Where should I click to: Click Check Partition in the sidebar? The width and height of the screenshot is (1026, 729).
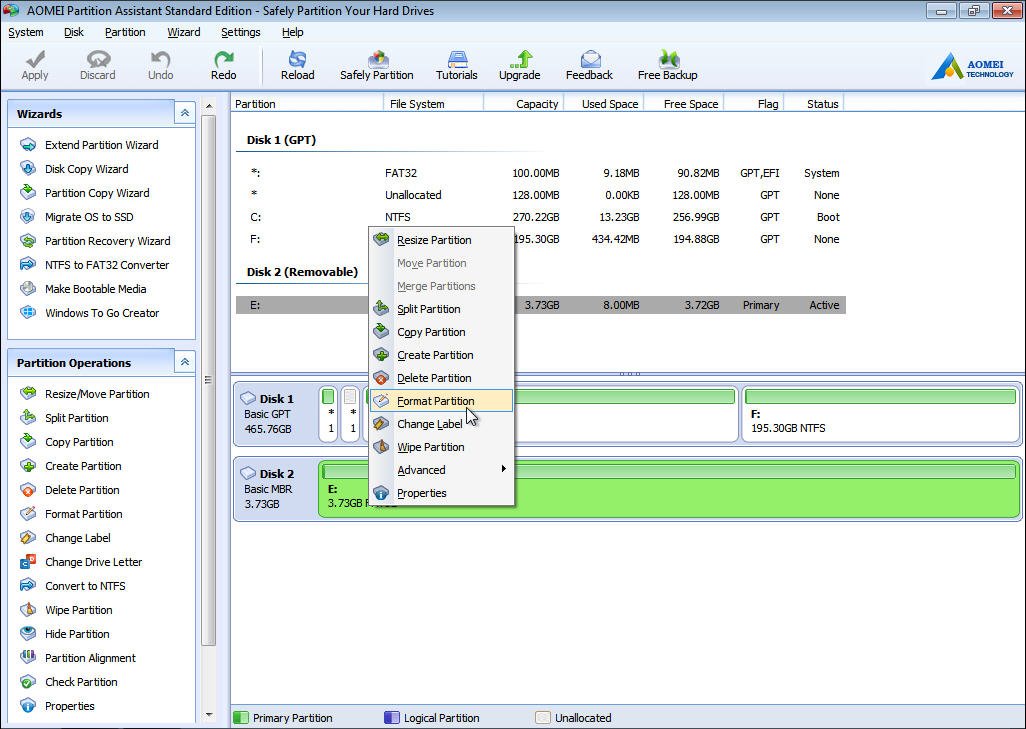pyautogui.click(x=81, y=682)
